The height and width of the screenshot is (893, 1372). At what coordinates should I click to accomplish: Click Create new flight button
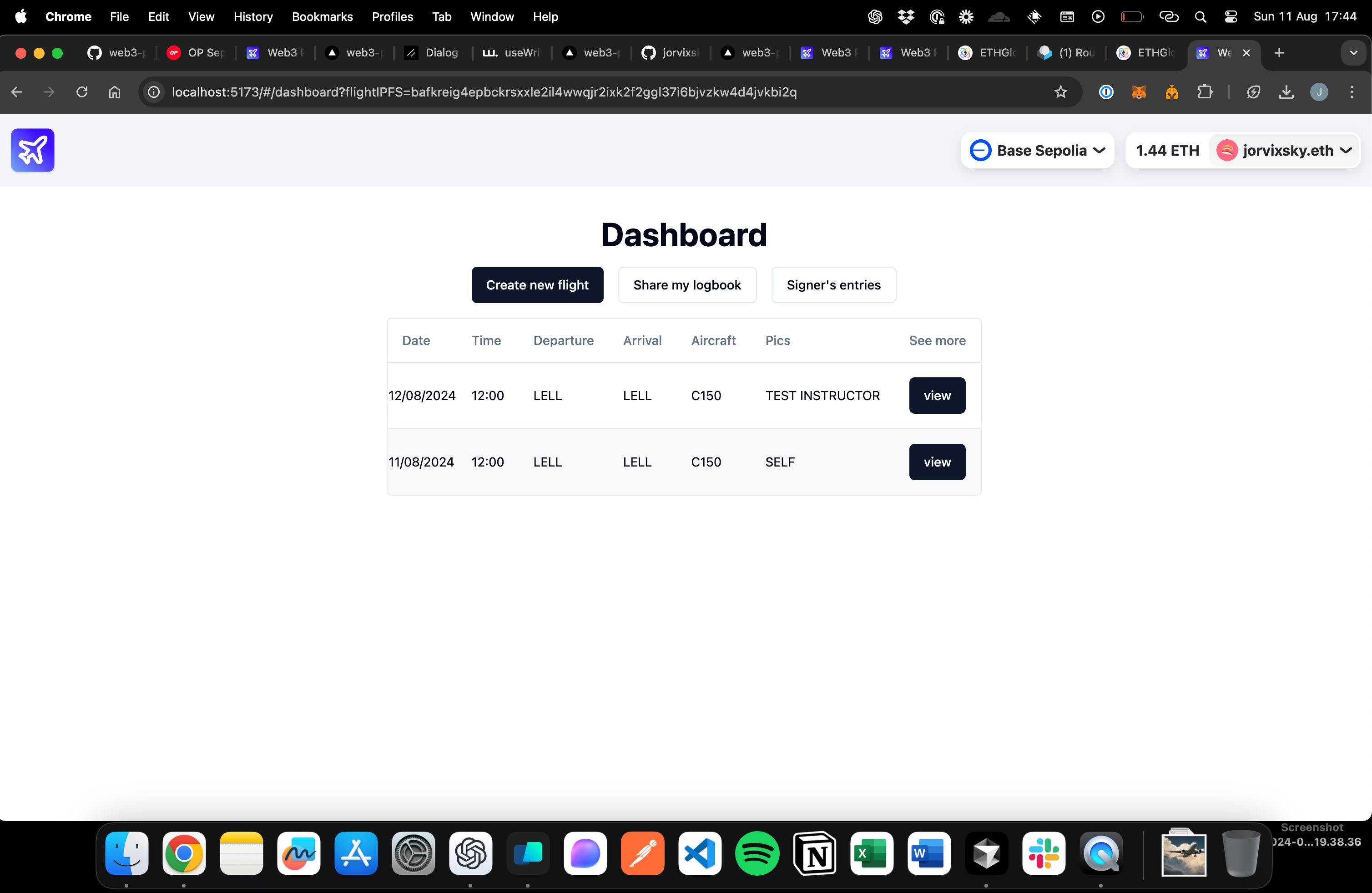click(x=537, y=284)
